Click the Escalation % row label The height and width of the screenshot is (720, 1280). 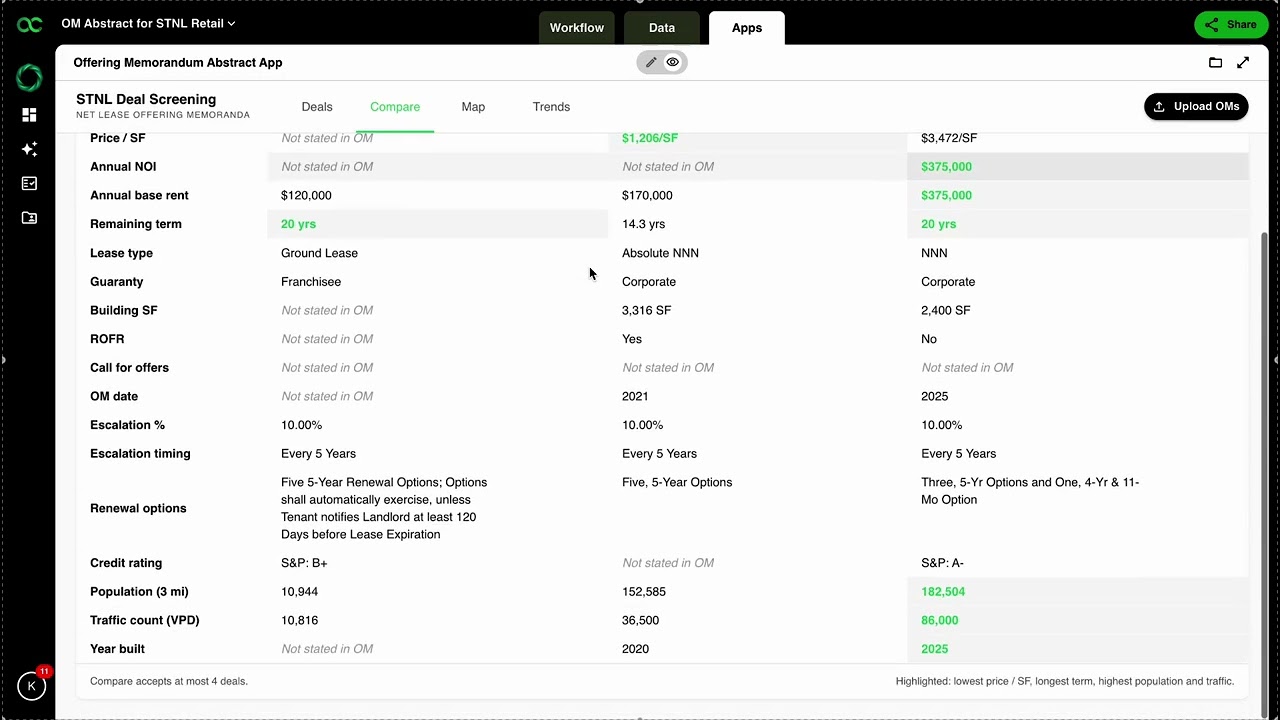pos(127,425)
